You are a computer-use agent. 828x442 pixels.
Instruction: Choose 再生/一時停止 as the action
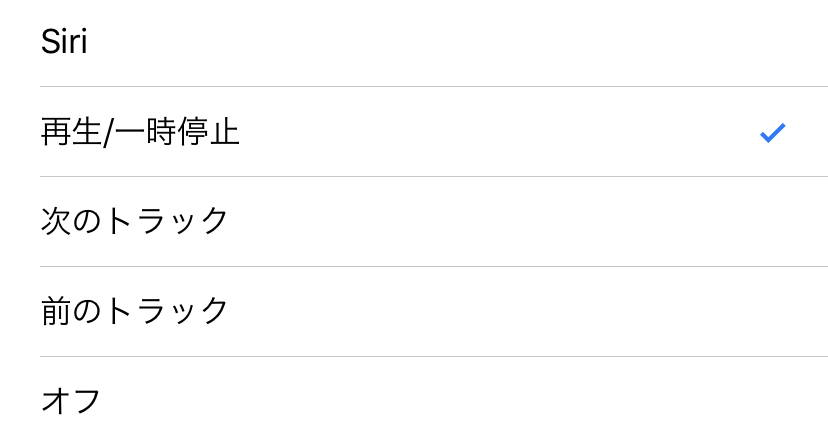[x=414, y=131]
